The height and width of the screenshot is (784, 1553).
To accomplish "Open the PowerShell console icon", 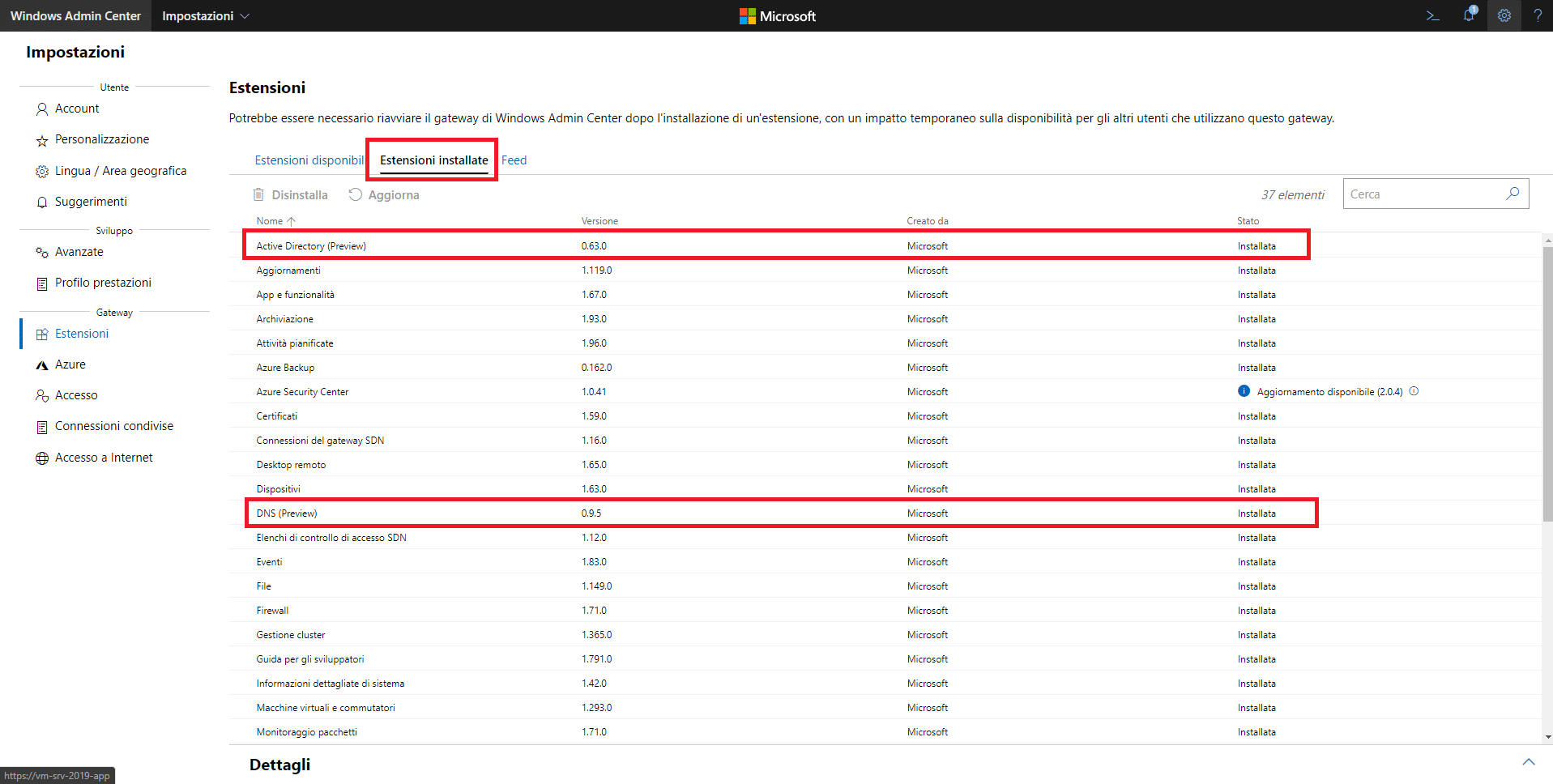I will coord(1432,15).
